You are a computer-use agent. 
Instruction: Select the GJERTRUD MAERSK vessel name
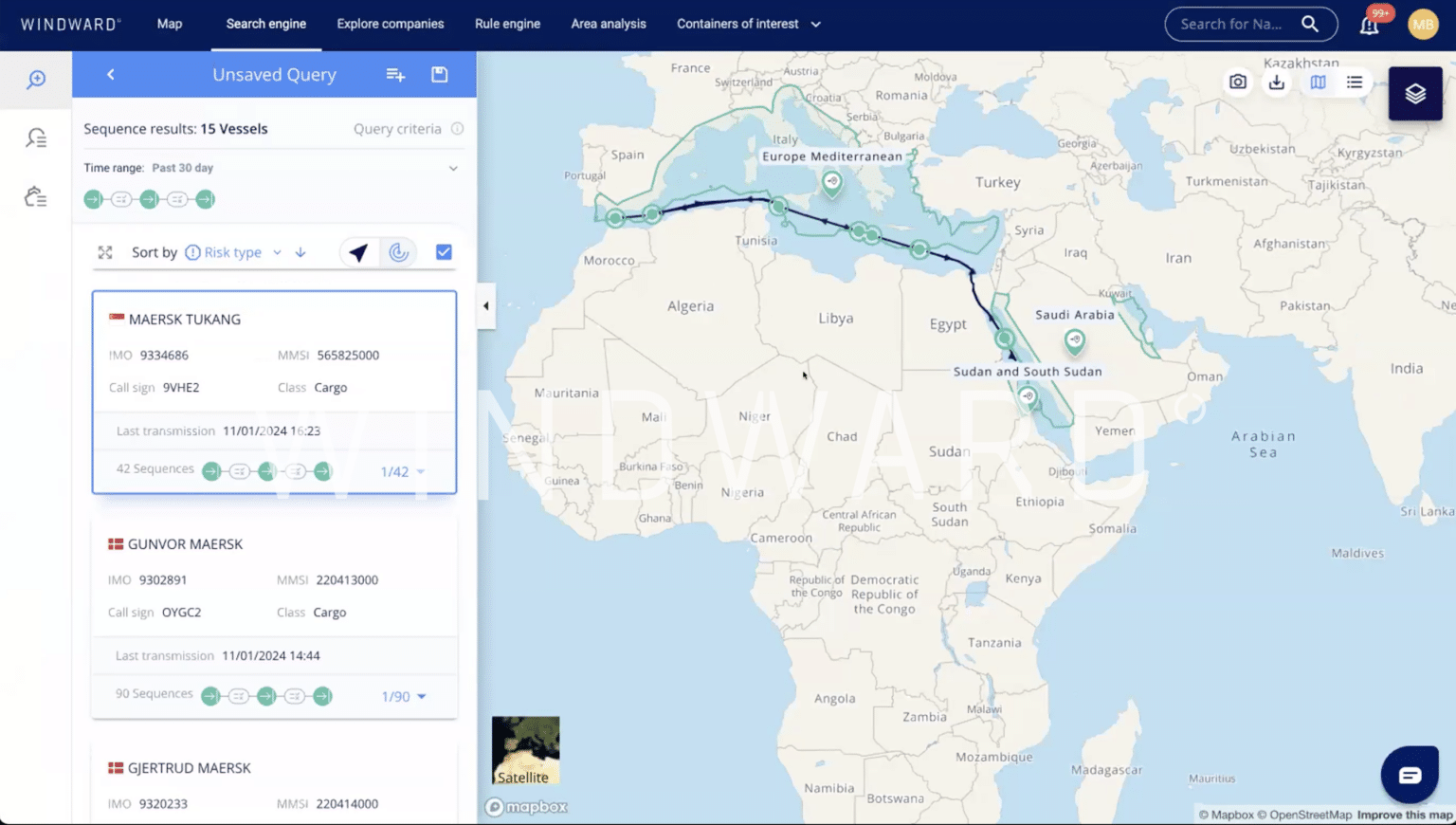click(190, 768)
